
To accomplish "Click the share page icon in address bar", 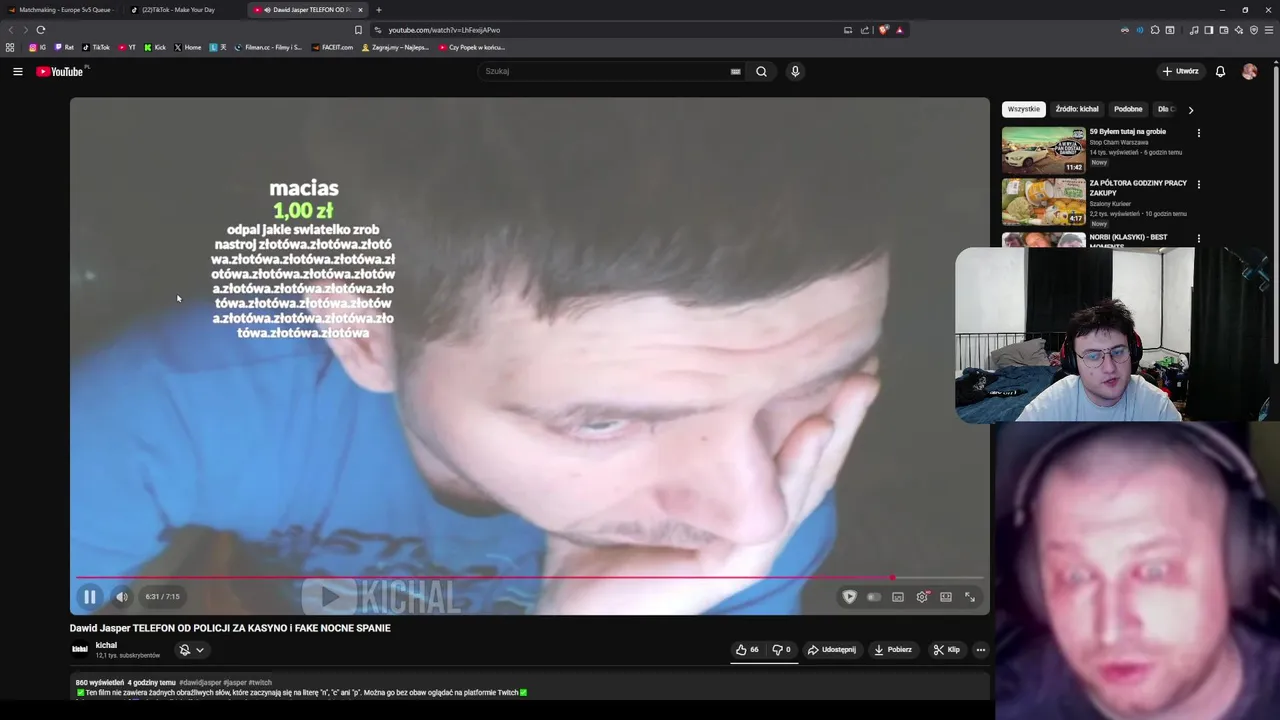I will (865, 30).
